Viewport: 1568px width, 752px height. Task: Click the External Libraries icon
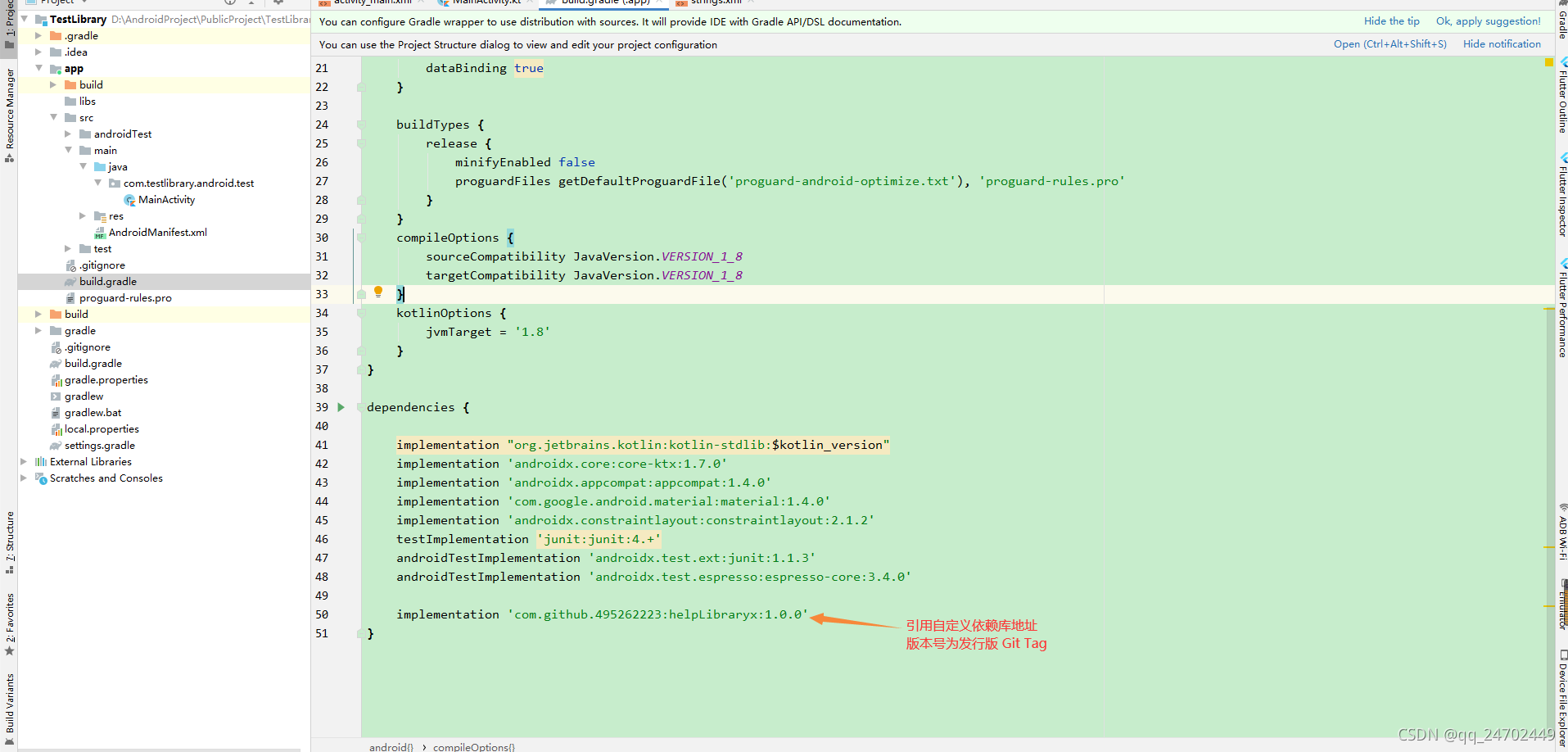41,462
